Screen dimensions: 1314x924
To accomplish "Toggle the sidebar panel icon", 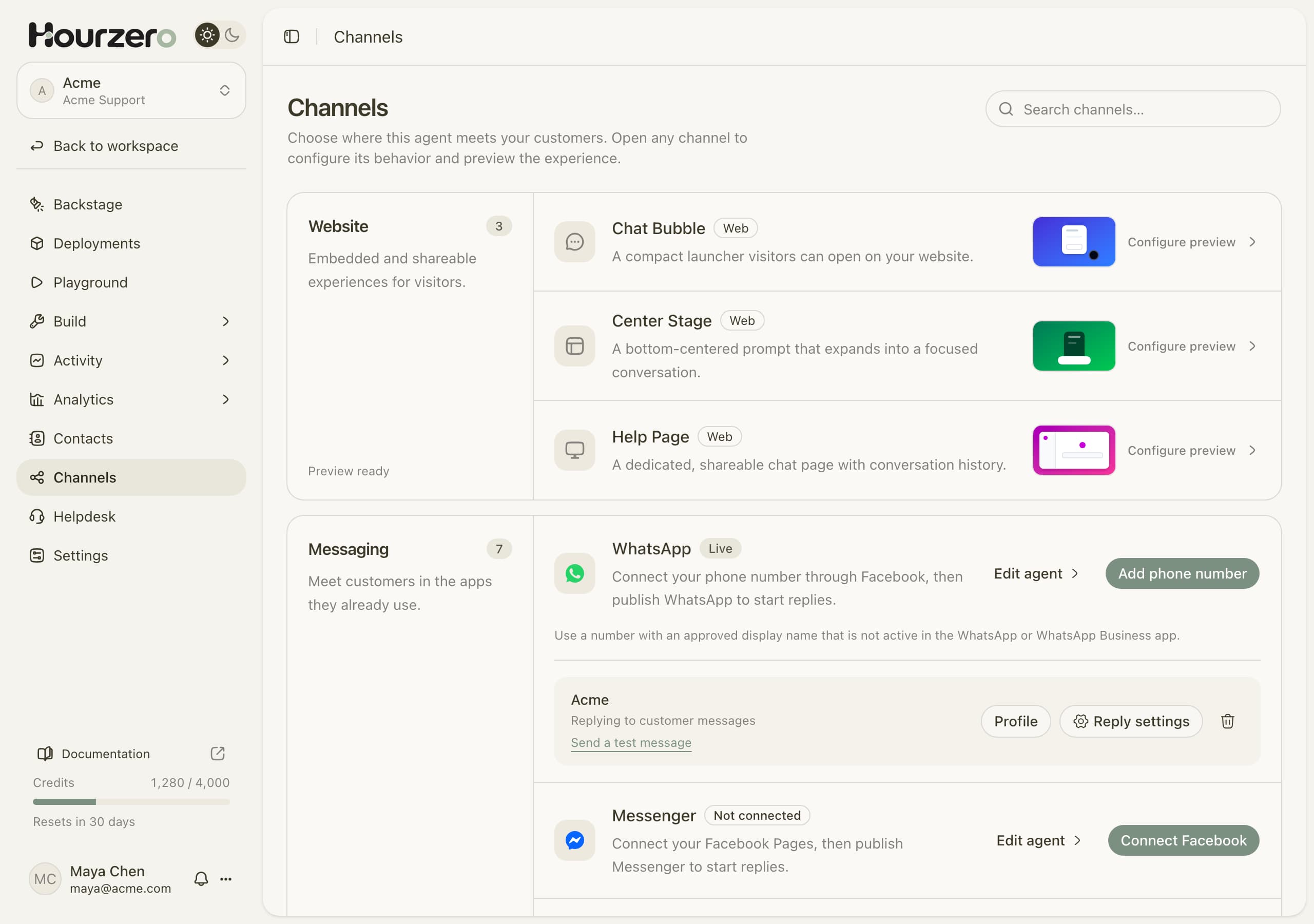I will pyautogui.click(x=292, y=36).
